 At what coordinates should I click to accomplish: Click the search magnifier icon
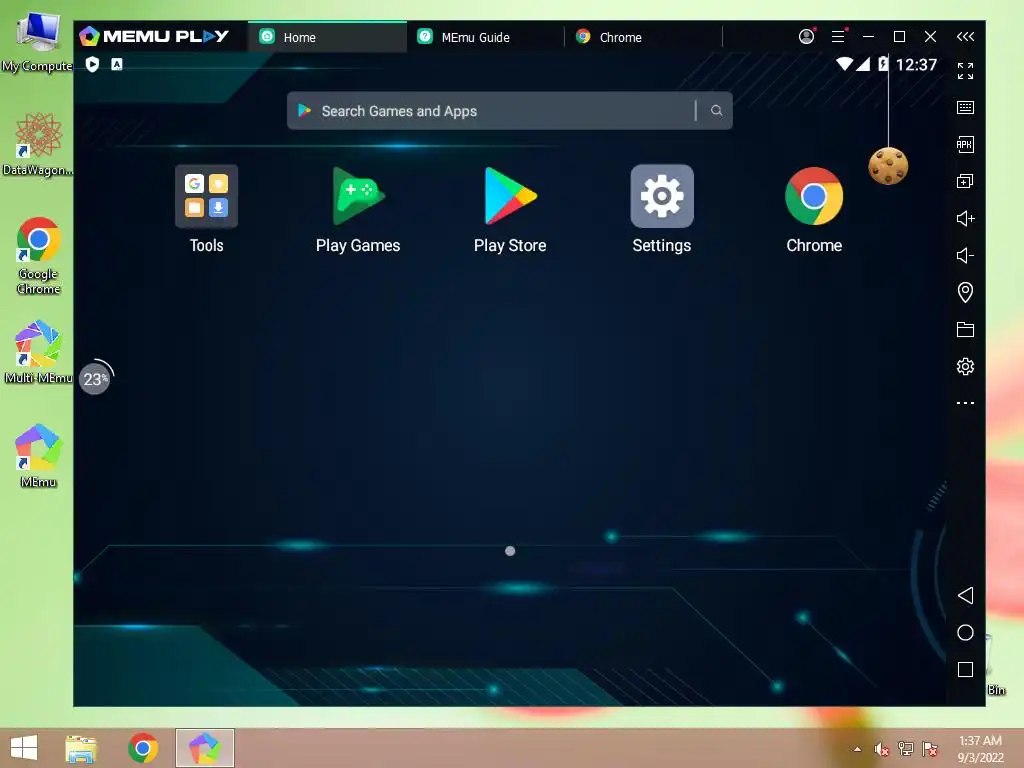[716, 110]
